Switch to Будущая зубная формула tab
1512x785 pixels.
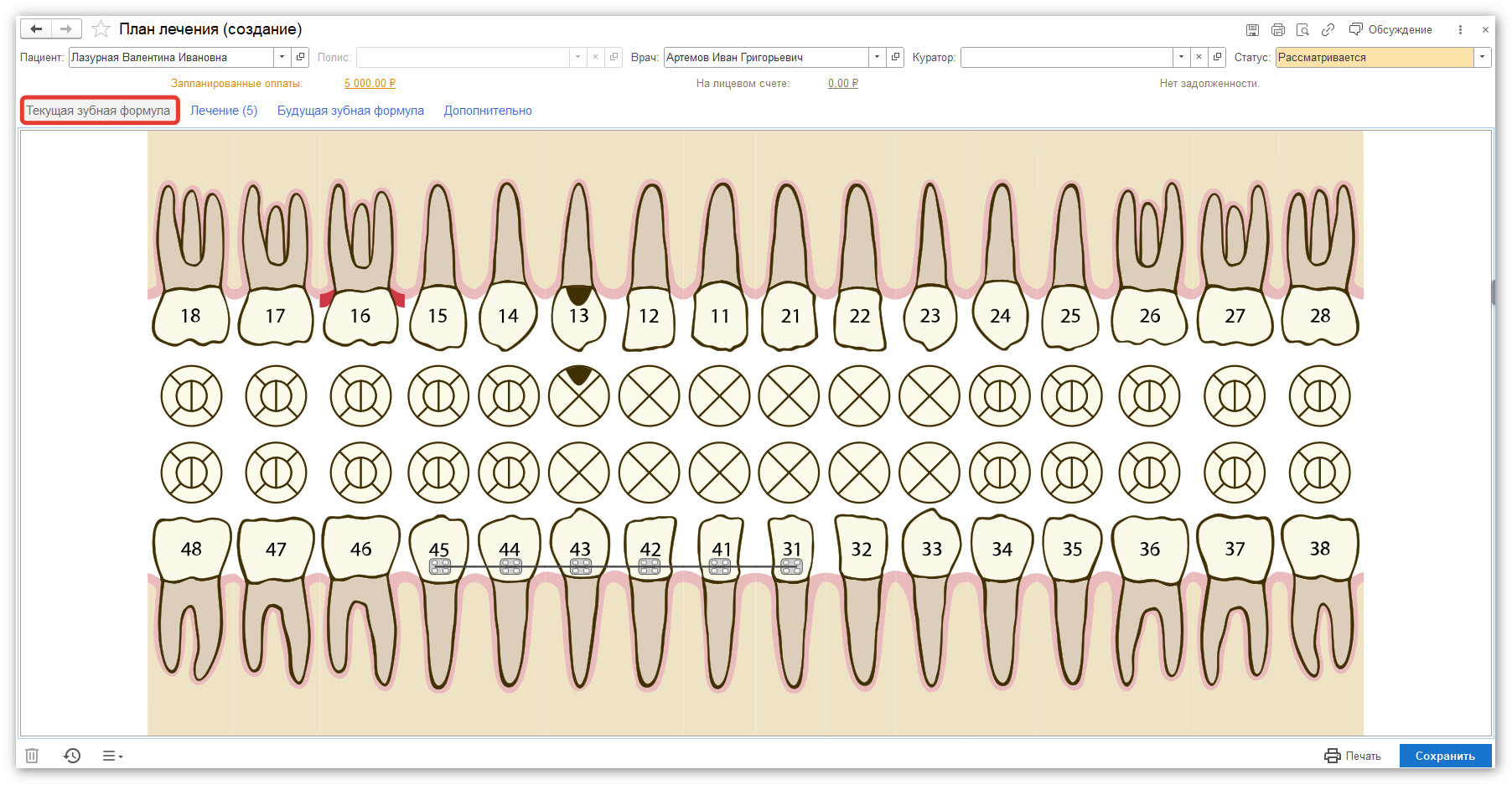point(350,111)
